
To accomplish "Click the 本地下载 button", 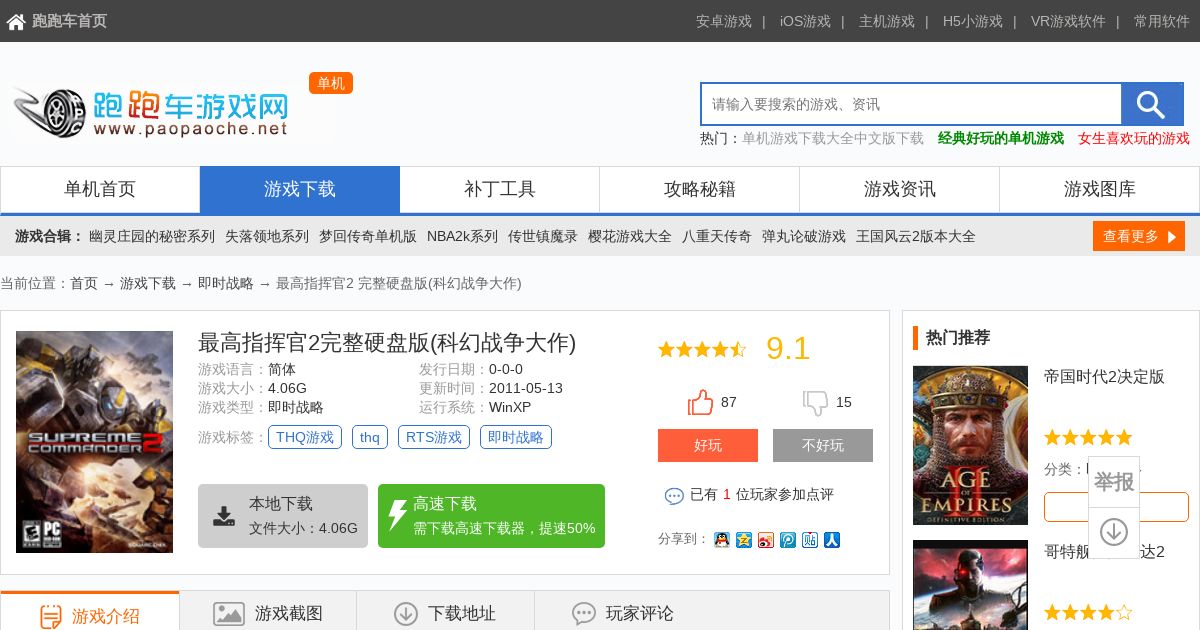I will click(283, 516).
